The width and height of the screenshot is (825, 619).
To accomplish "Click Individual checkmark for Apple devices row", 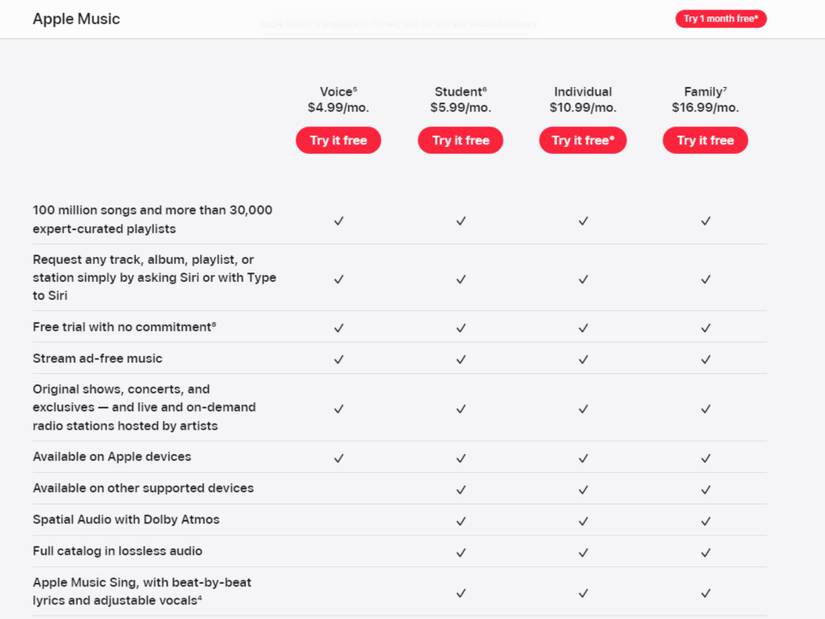I will (583, 458).
